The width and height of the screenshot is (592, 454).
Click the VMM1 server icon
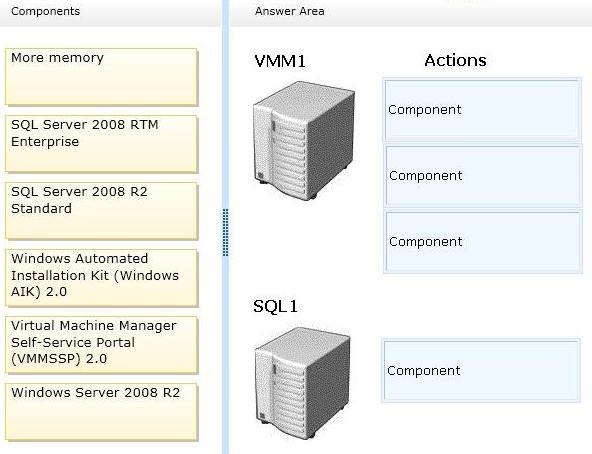(304, 140)
